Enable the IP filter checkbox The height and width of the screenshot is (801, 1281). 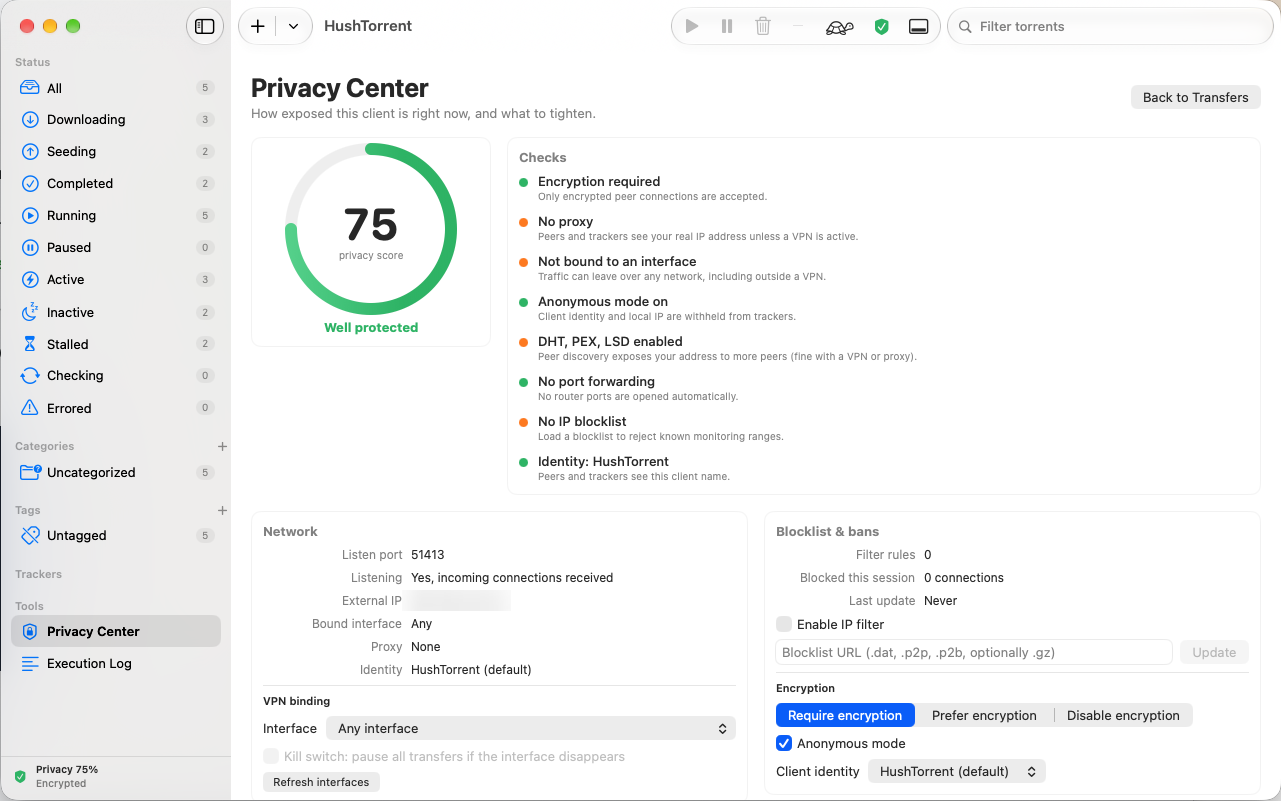[x=784, y=624]
